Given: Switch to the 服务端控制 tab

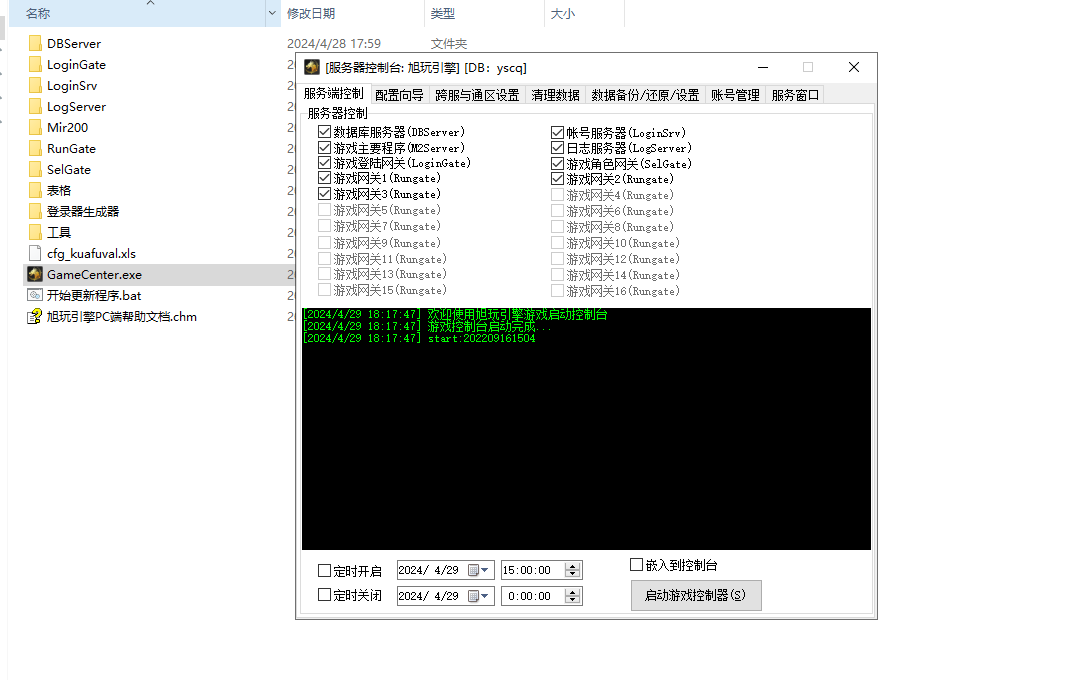Looking at the screenshot, I should coord(334,93).
